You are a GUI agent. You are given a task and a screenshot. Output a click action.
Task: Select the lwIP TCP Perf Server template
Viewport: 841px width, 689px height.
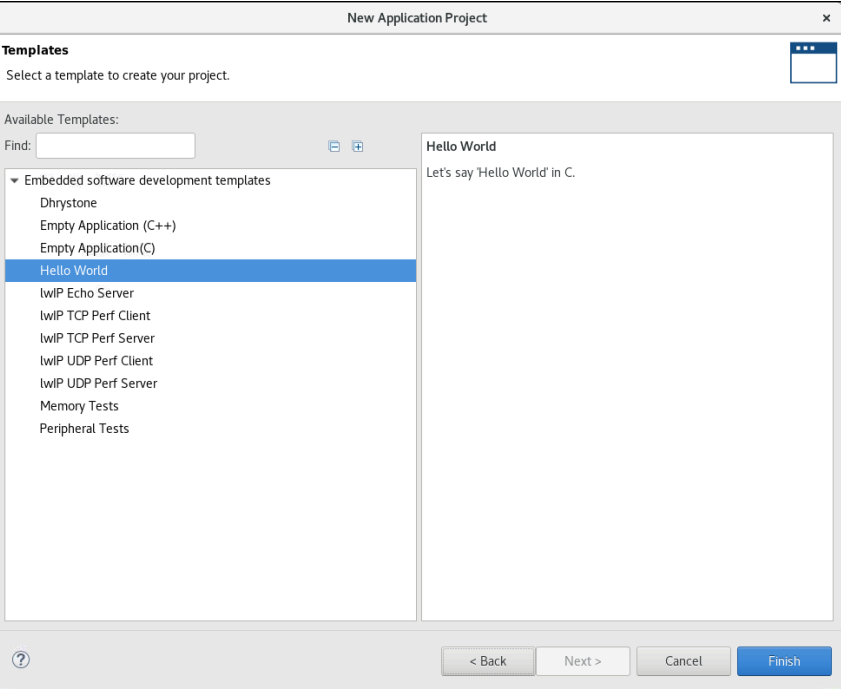point(97,337)
